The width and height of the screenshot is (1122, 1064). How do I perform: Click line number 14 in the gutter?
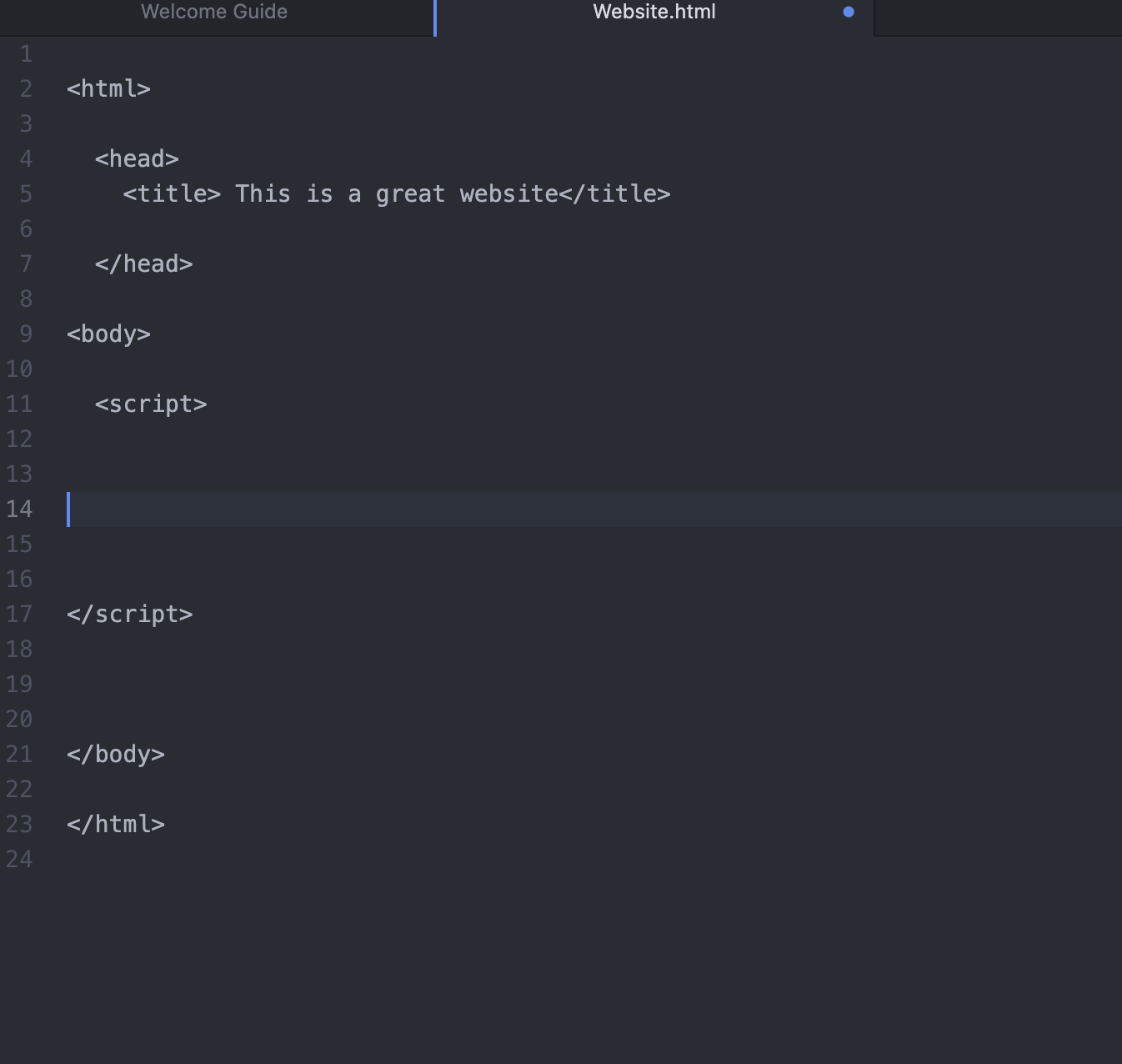19,509
